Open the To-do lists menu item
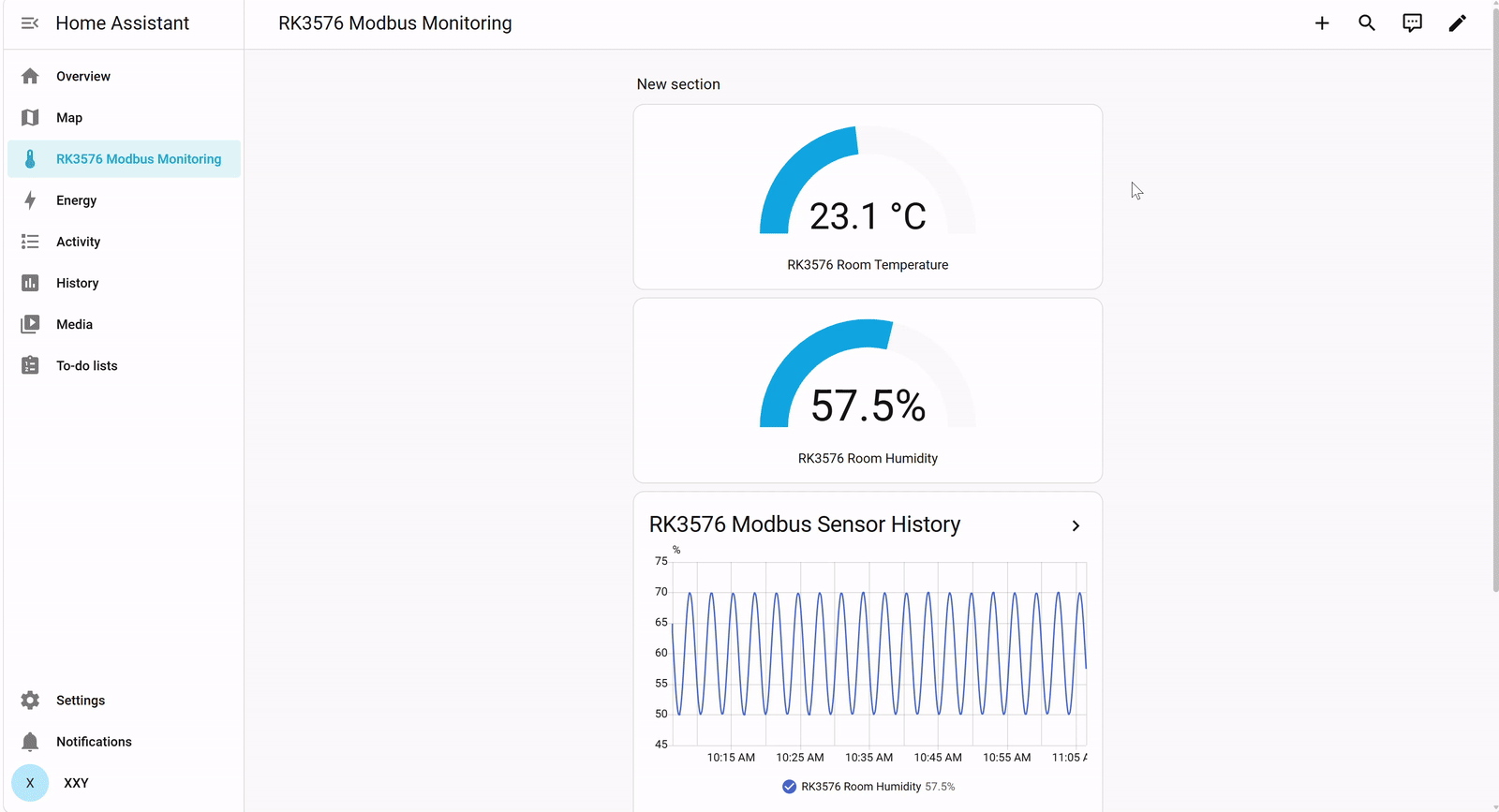 click(124, 365)
